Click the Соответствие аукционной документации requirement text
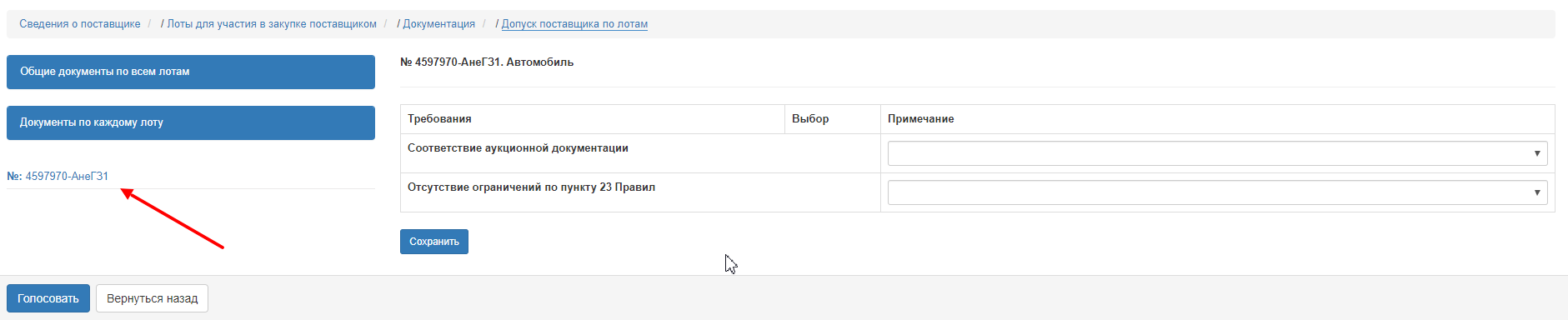The height and width of the screenshot is (320, 1568). (518, 148)
